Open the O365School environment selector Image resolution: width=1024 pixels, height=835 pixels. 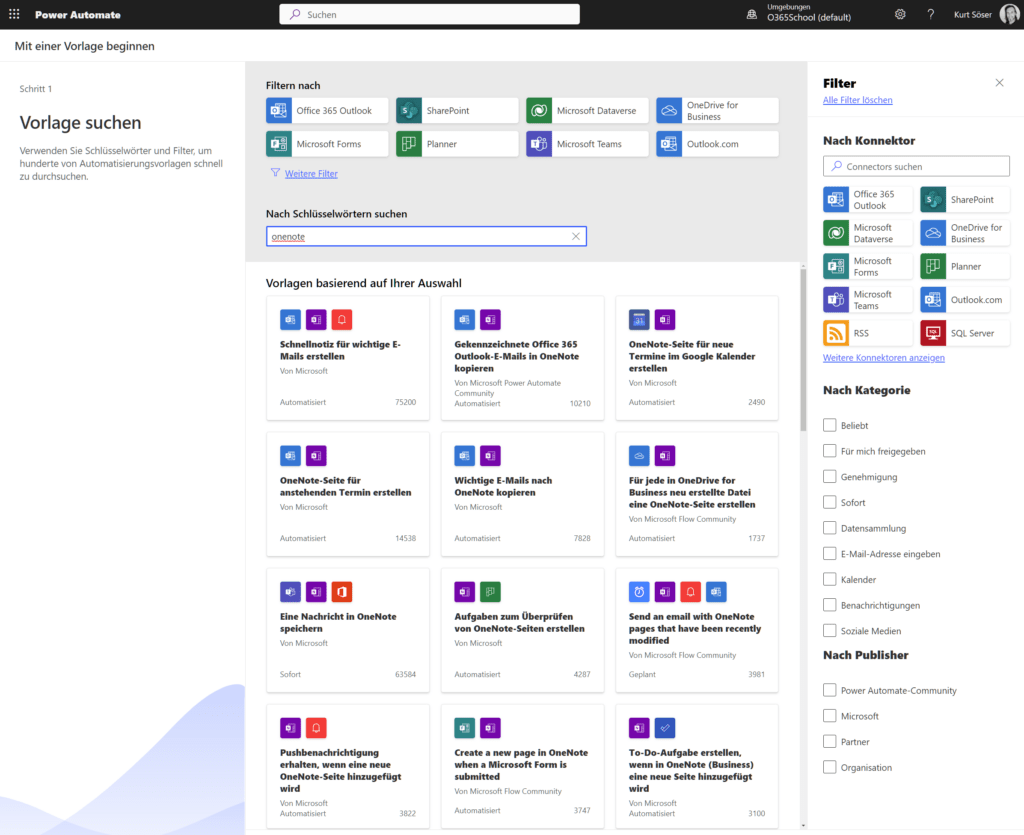[x=808, y=13]
